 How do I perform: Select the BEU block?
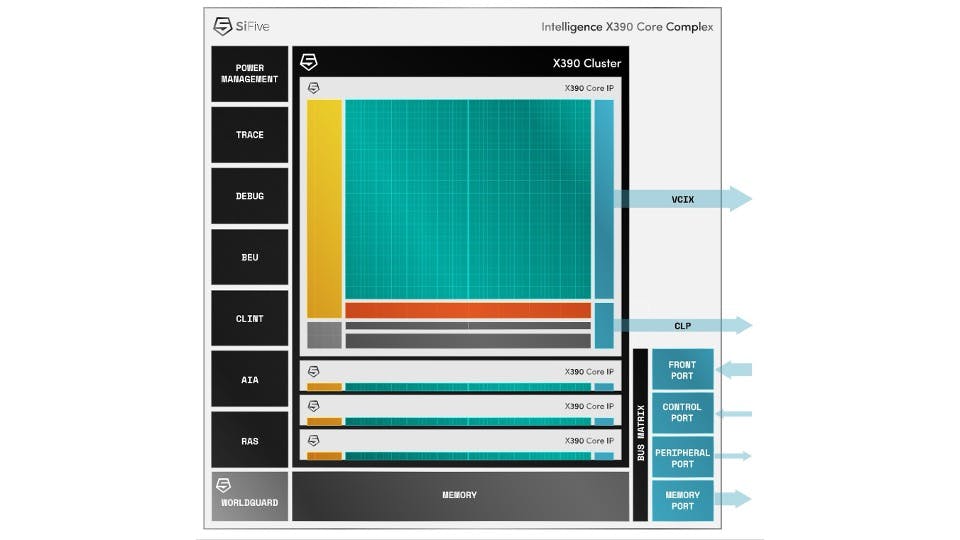coord(250,257)
